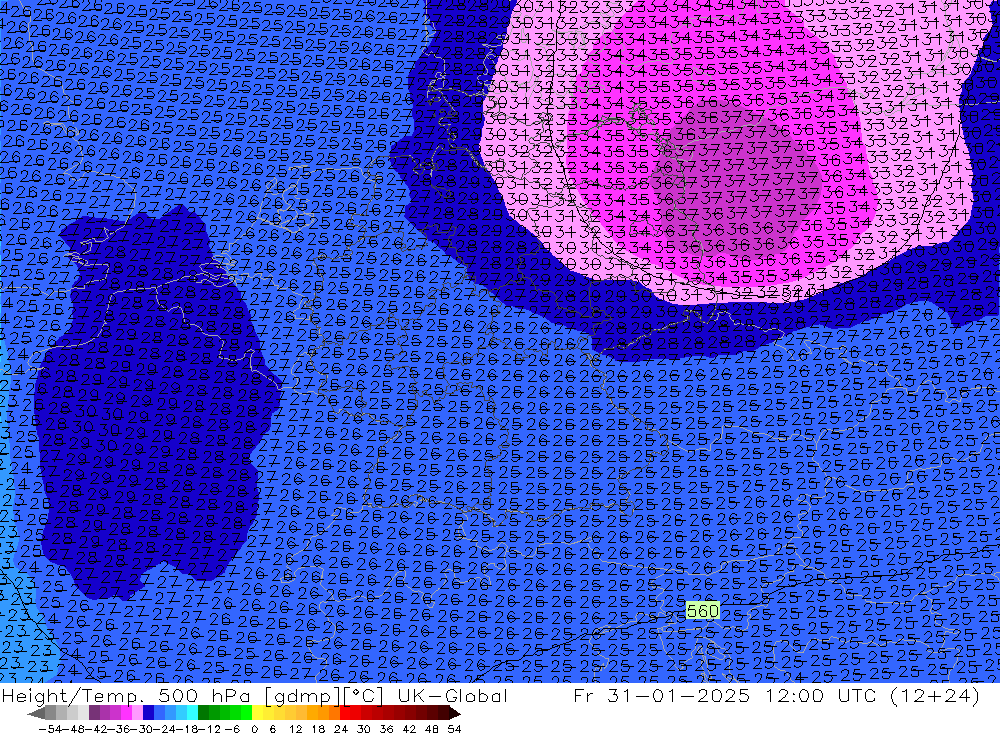Click the 'Fr 31-01-2025' date text

[x=661, y=695]
